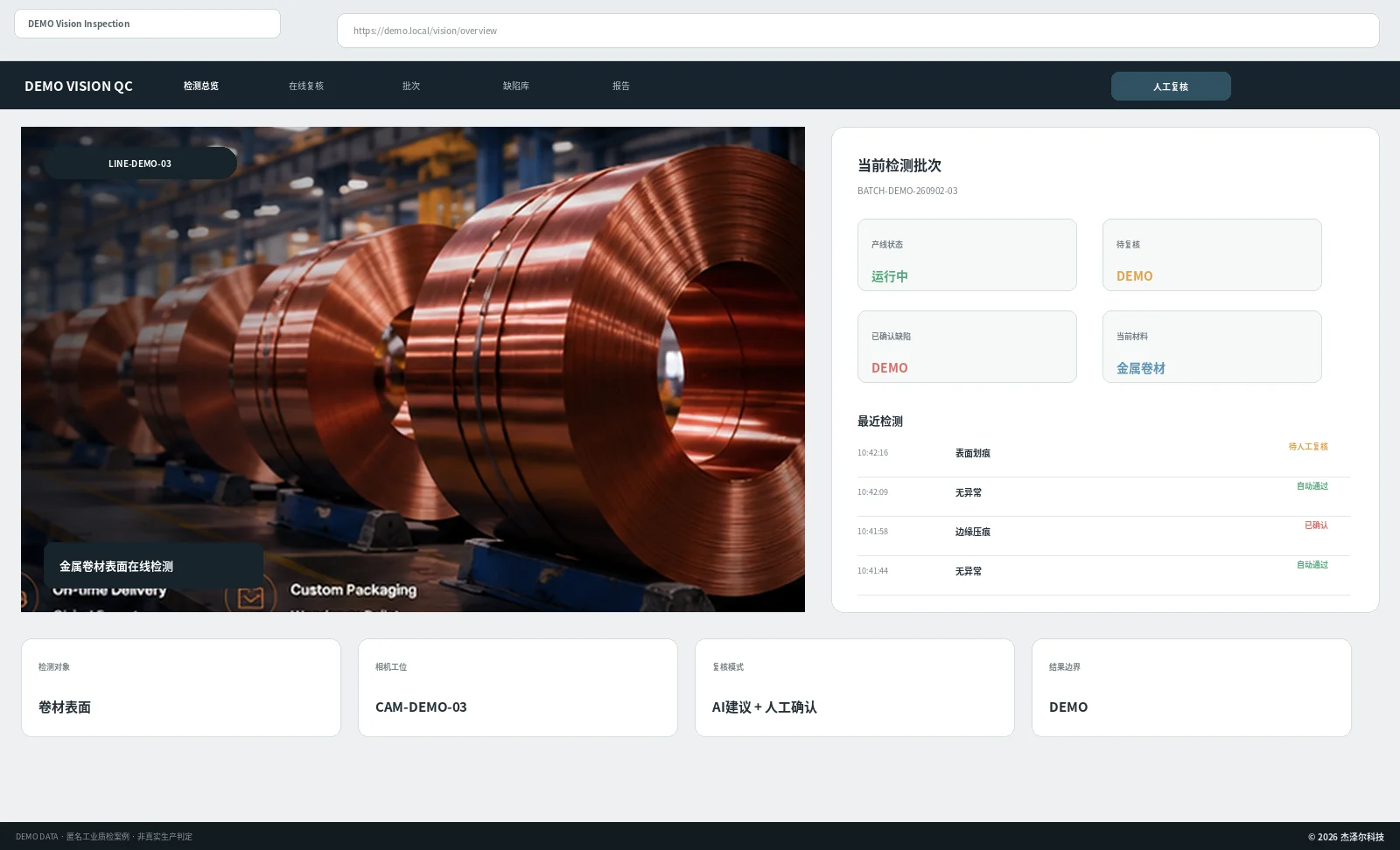The image size is (1400, 850).
Task: Click the LINE-DEMO-03 badge on the image
Action: (x=140, y=164)
